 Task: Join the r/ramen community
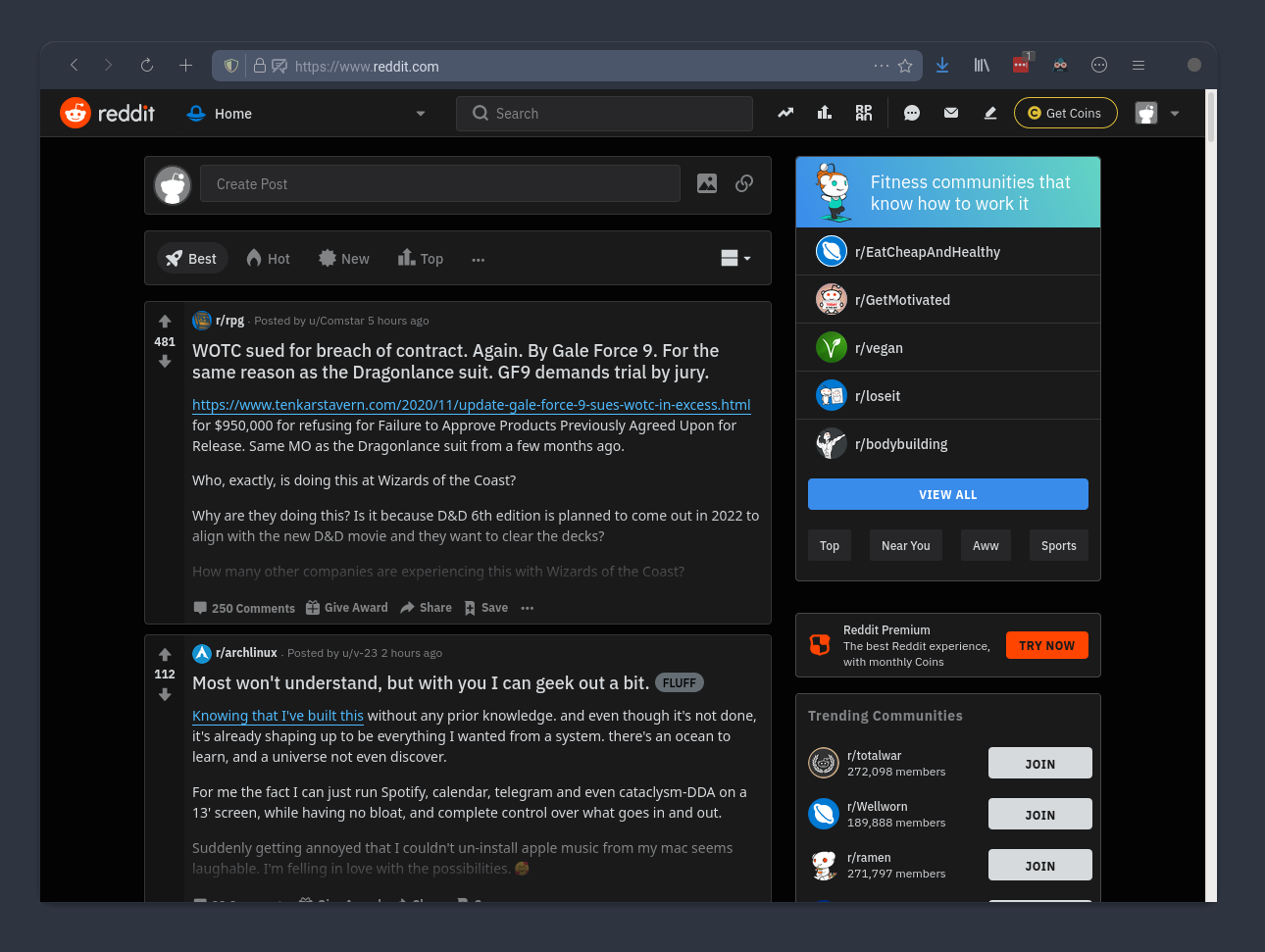coord(1040,865)
